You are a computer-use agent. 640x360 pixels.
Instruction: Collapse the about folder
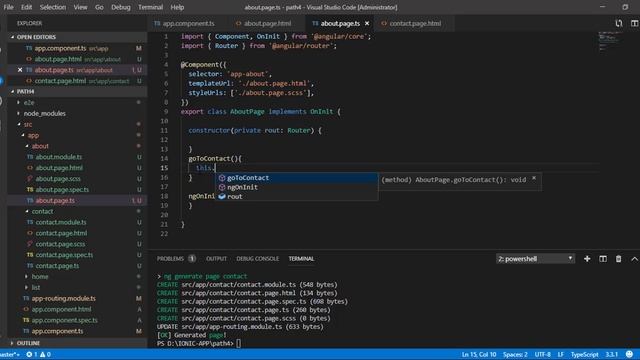(40, 146)
